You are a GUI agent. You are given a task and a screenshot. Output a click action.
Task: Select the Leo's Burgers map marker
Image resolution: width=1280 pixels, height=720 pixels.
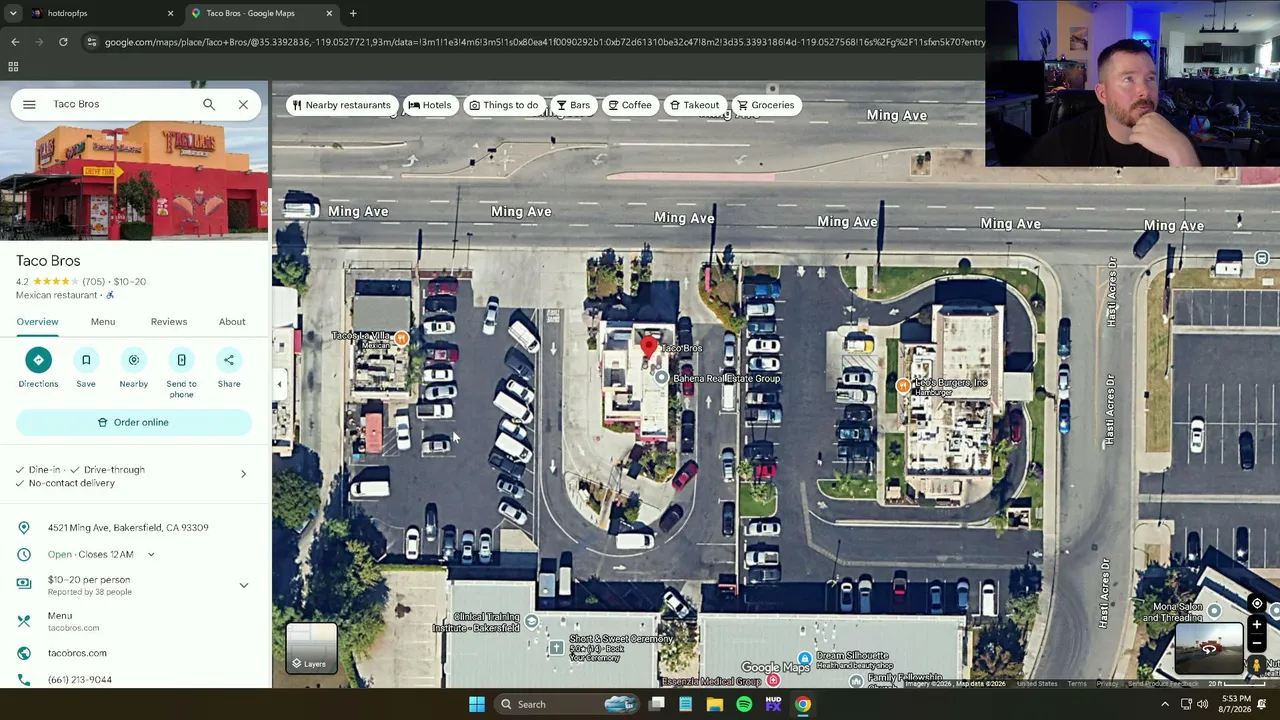[903, 385]
